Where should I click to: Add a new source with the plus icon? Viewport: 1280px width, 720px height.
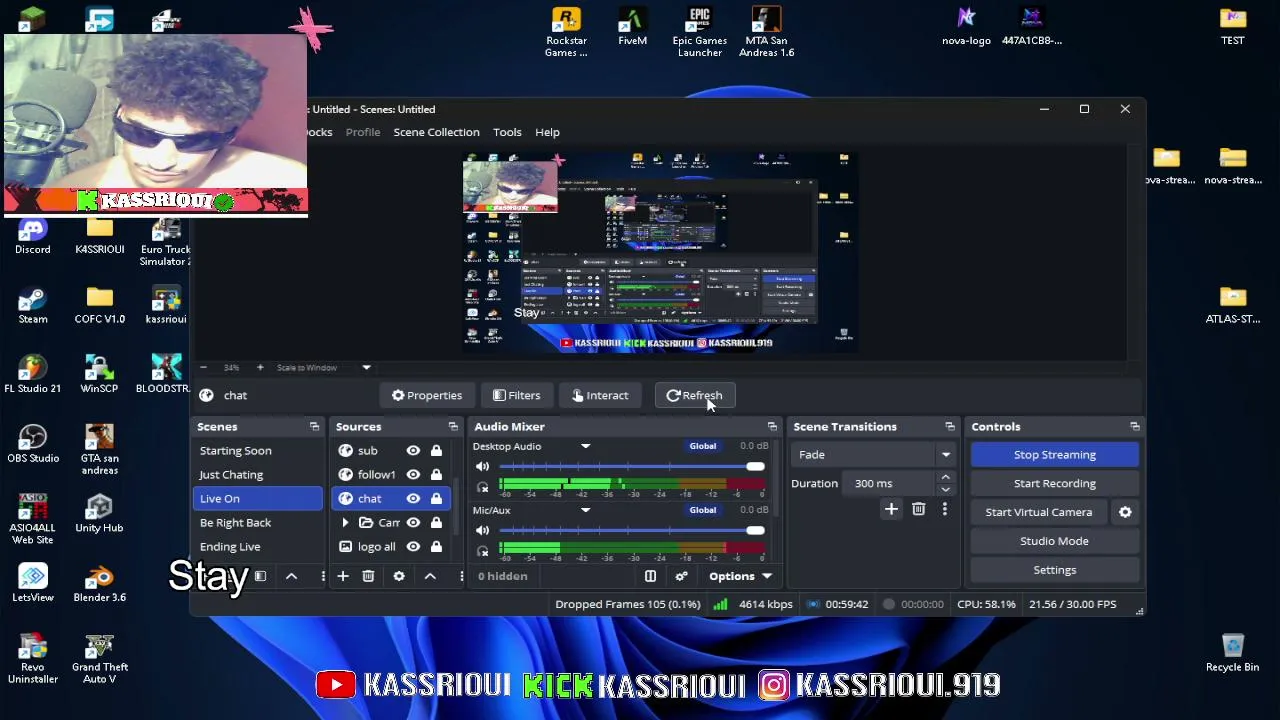click(343, 576)
